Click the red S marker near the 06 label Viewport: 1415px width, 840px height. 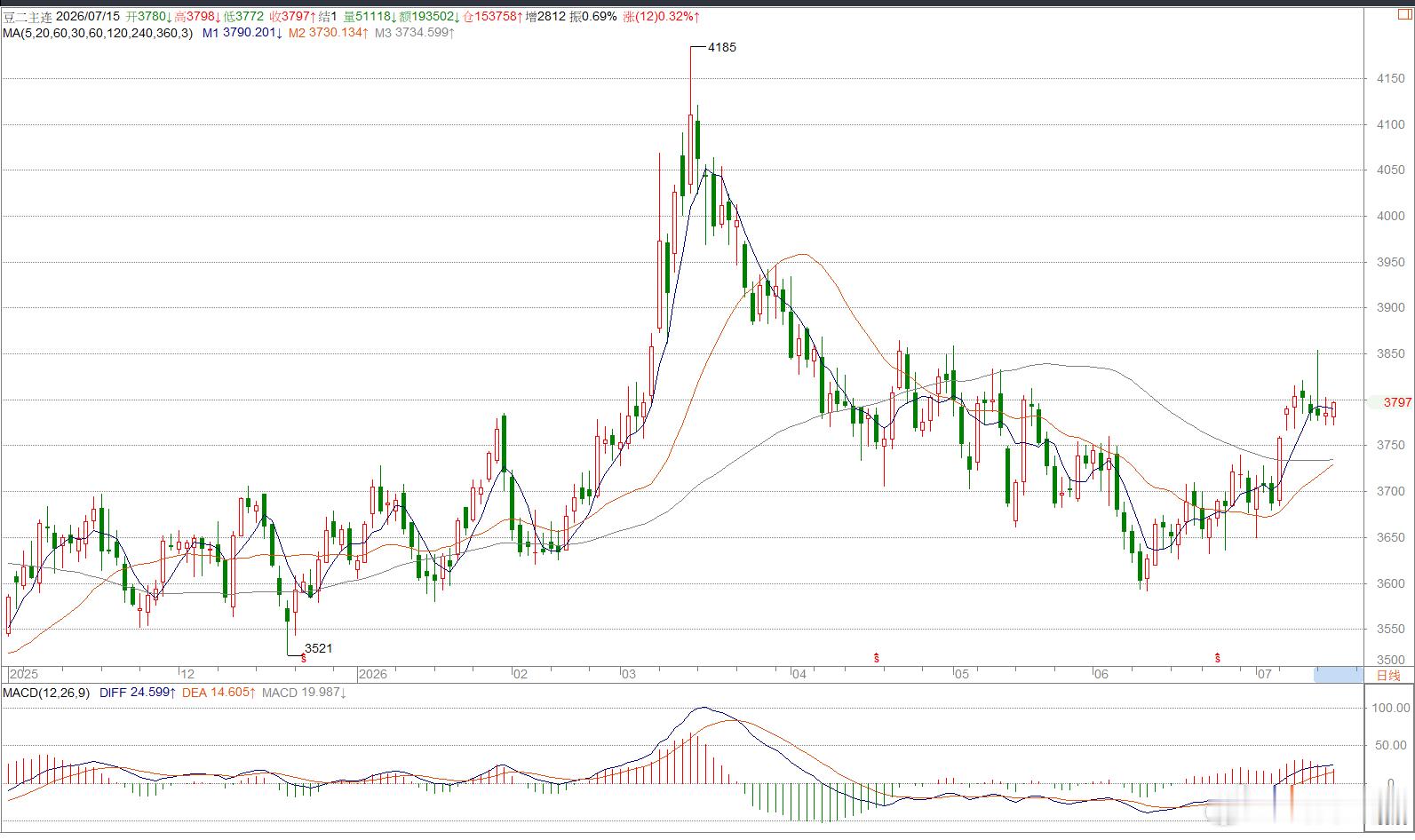(x=1218, y=658)
